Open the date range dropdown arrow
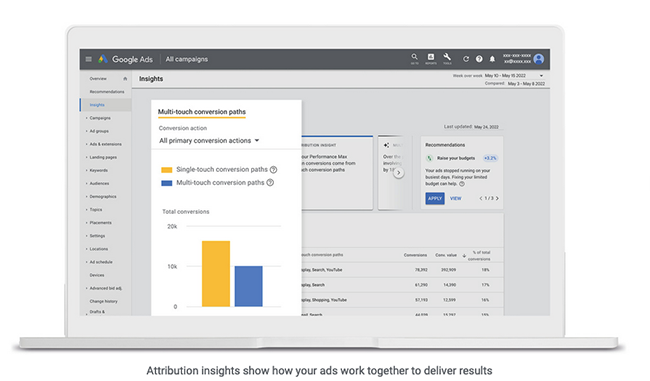This screenshot has height=381, width=650. coord(541,76)
